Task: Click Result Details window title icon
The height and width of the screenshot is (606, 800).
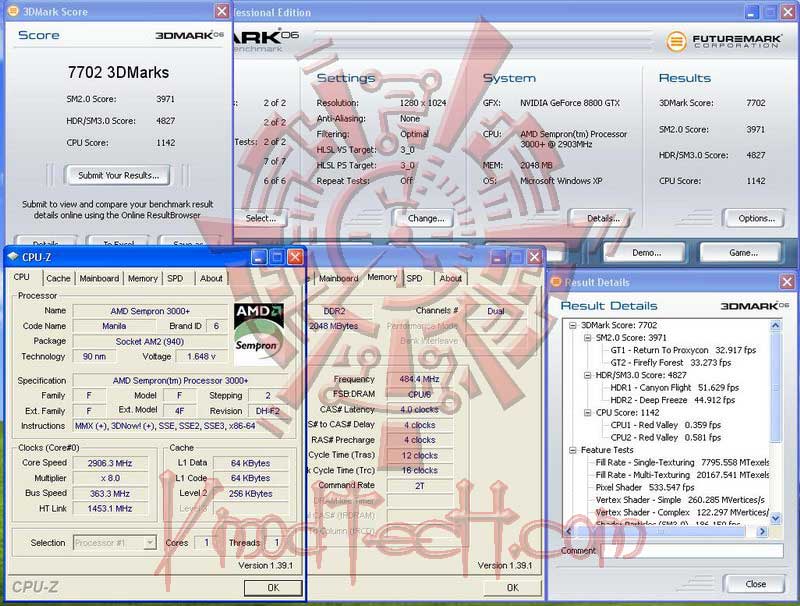Action: (556, 282)
